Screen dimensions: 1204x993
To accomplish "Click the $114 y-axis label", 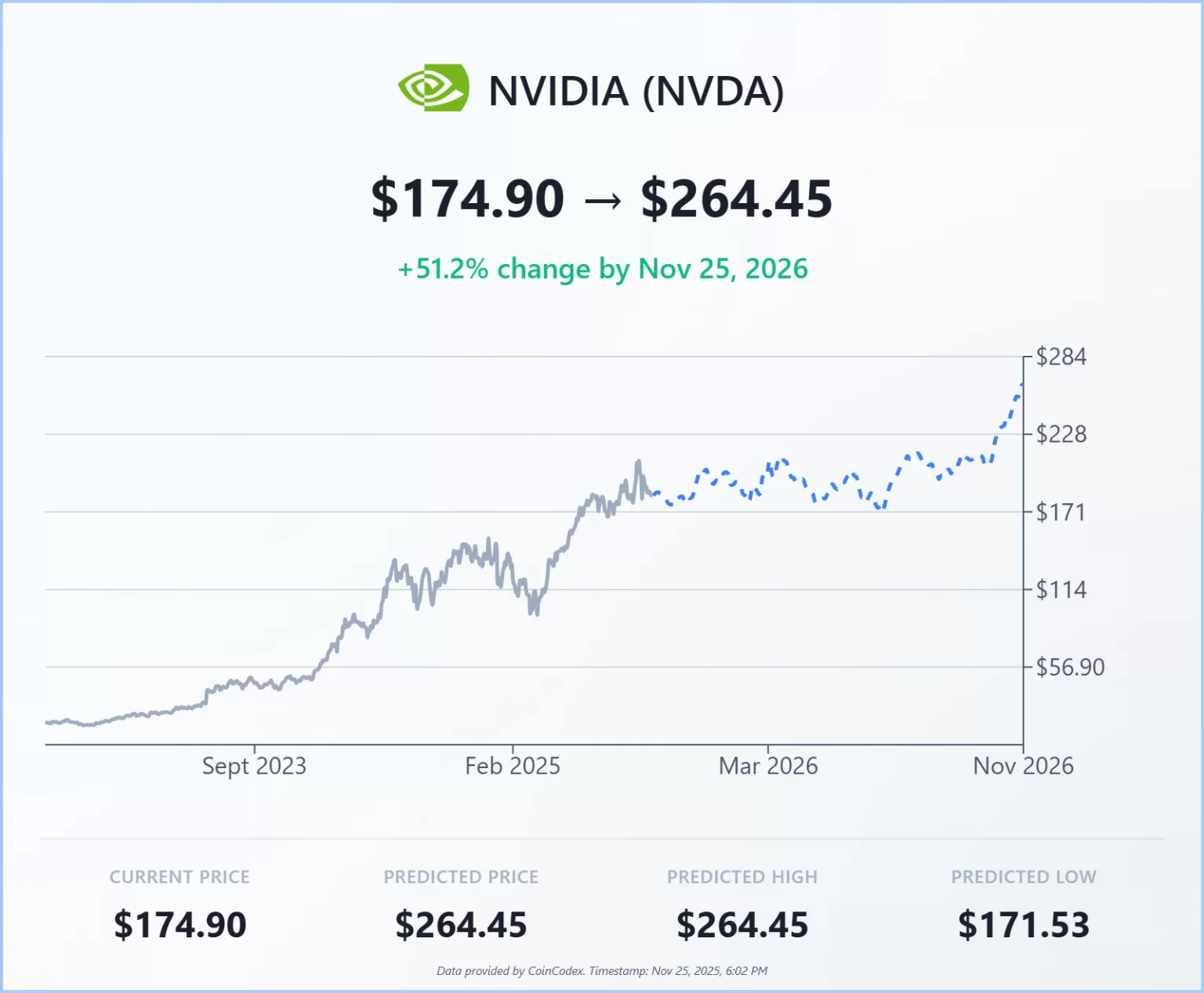I will pyautogui.click(x=1061, y=589).
